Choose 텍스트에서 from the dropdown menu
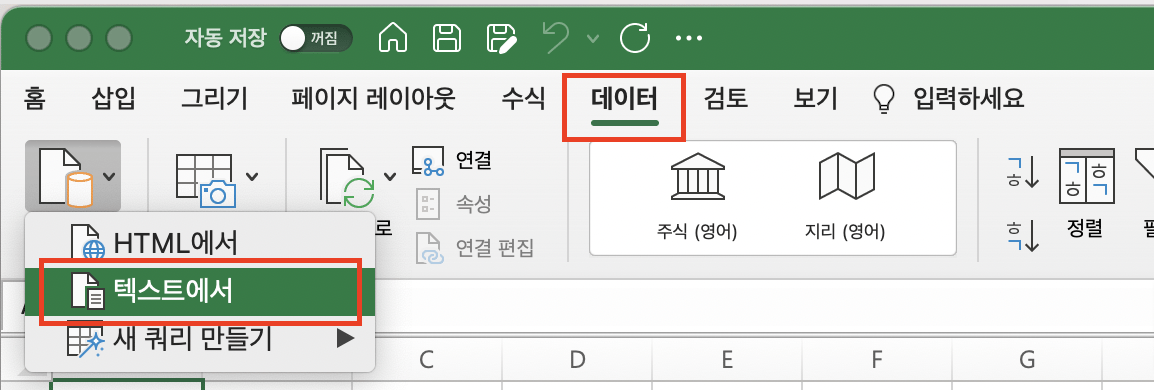The width and height of the screenshot is (1154, 390). pos(201,291)
